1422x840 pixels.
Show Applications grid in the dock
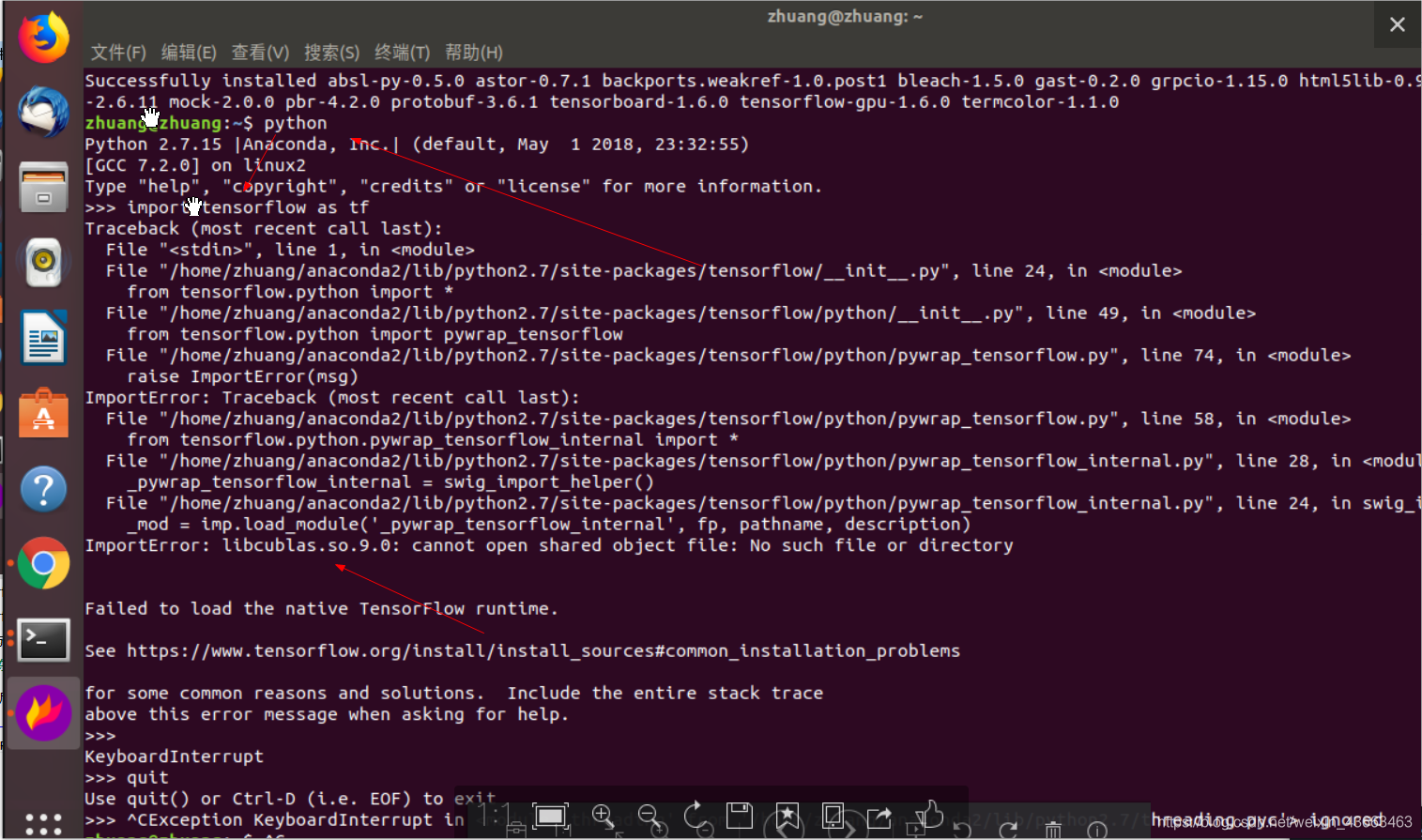[x=43, y=824]
